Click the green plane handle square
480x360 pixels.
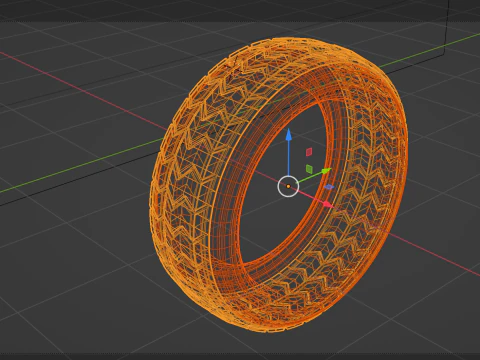(x=309, y=169)
